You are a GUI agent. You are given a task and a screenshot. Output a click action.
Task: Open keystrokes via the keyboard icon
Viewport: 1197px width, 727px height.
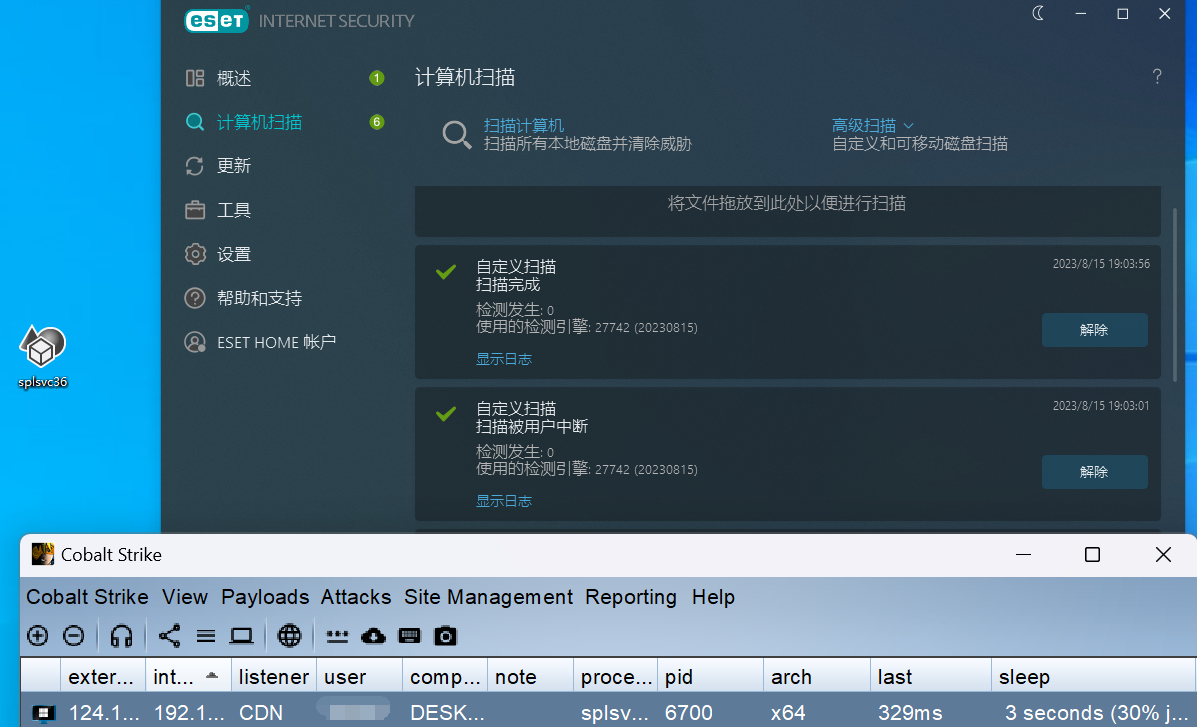click(409, 635)
